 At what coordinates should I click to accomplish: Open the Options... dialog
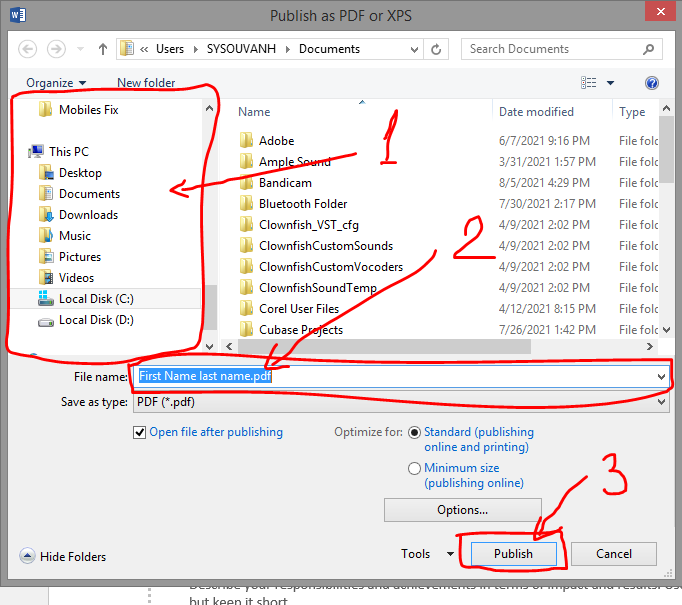click(x=463, y=510)
